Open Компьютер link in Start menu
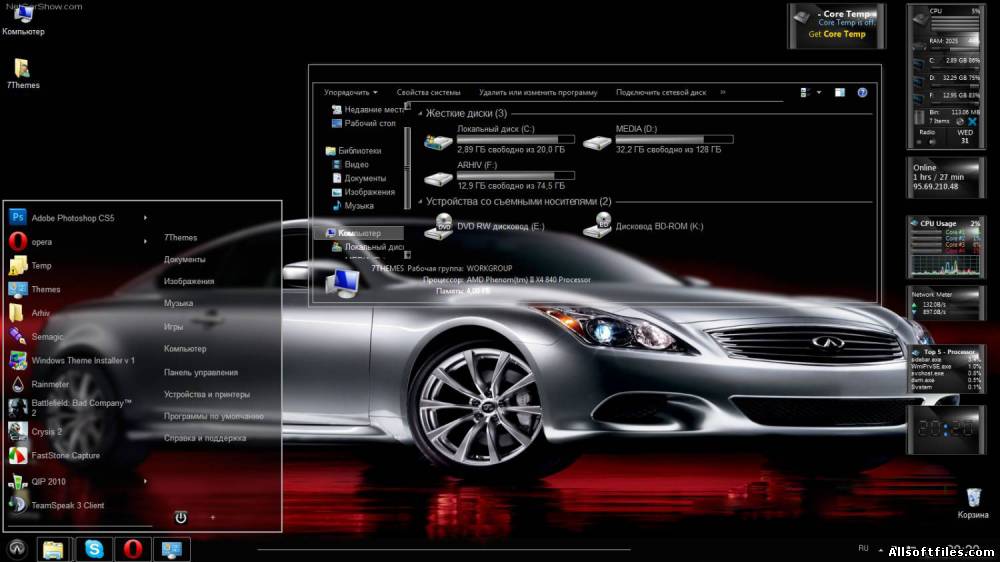The width and height of the screenshot is (1000, 562). coord(185,349)
